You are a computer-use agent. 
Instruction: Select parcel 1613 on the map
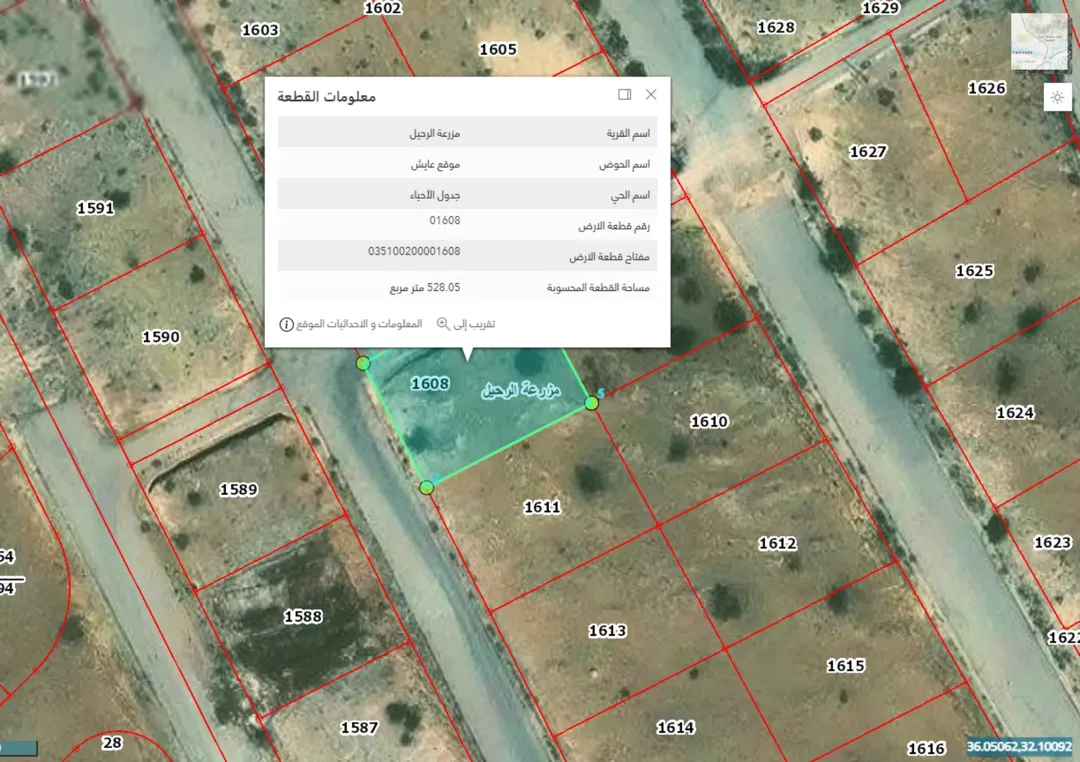click(608, 630)
